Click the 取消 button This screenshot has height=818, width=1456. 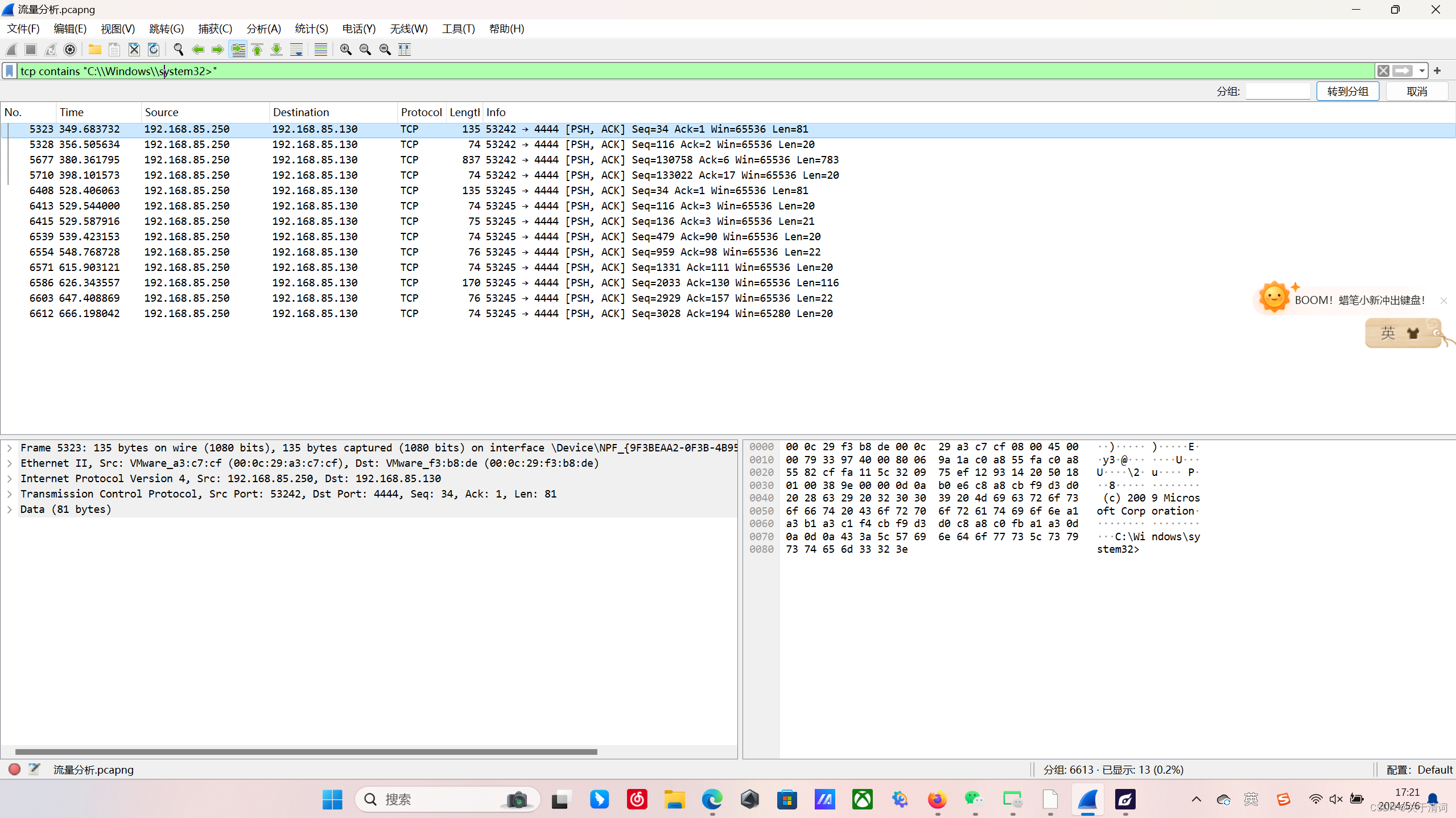click(1416, 92)
